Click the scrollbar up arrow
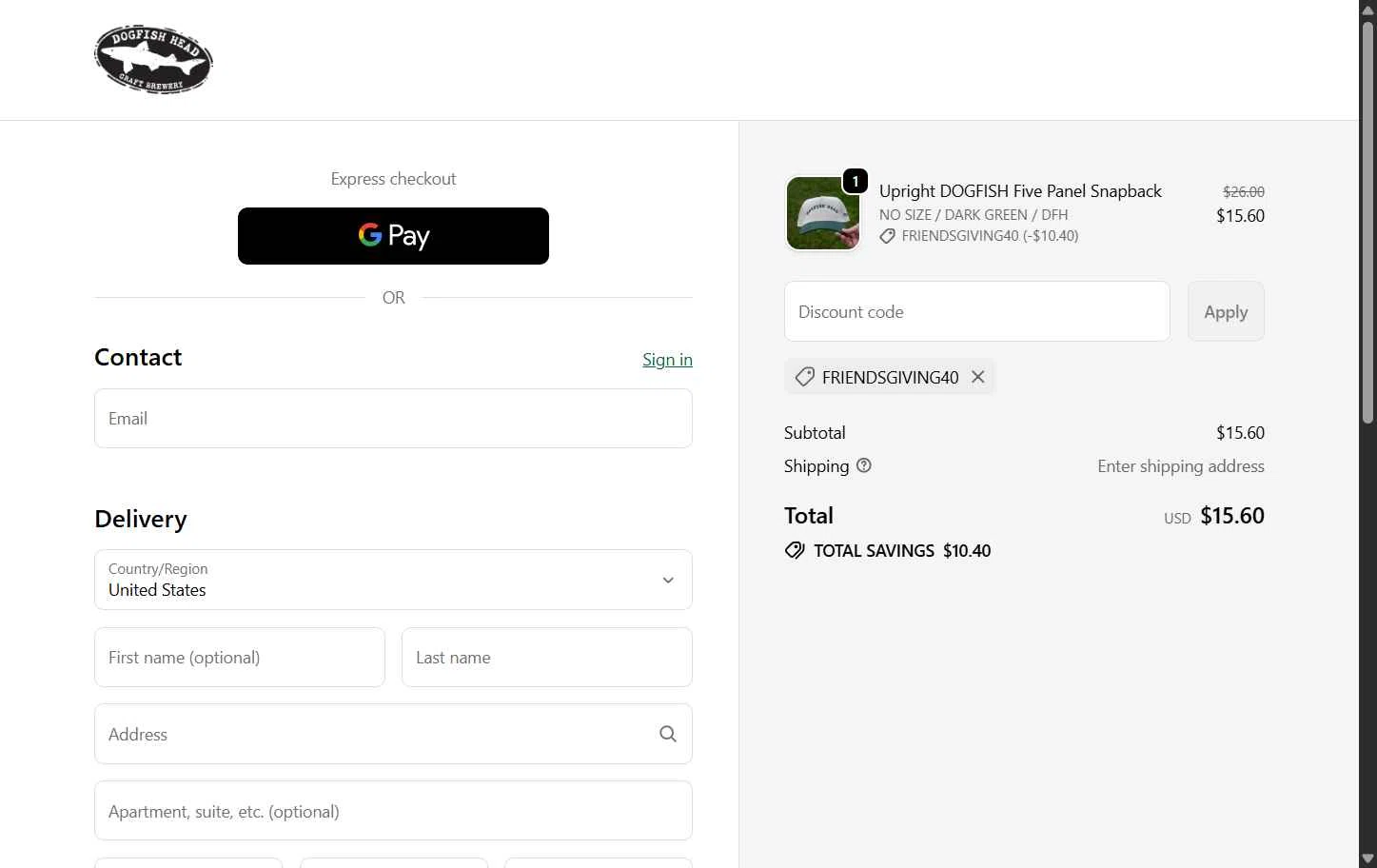 coord(1367,10)
